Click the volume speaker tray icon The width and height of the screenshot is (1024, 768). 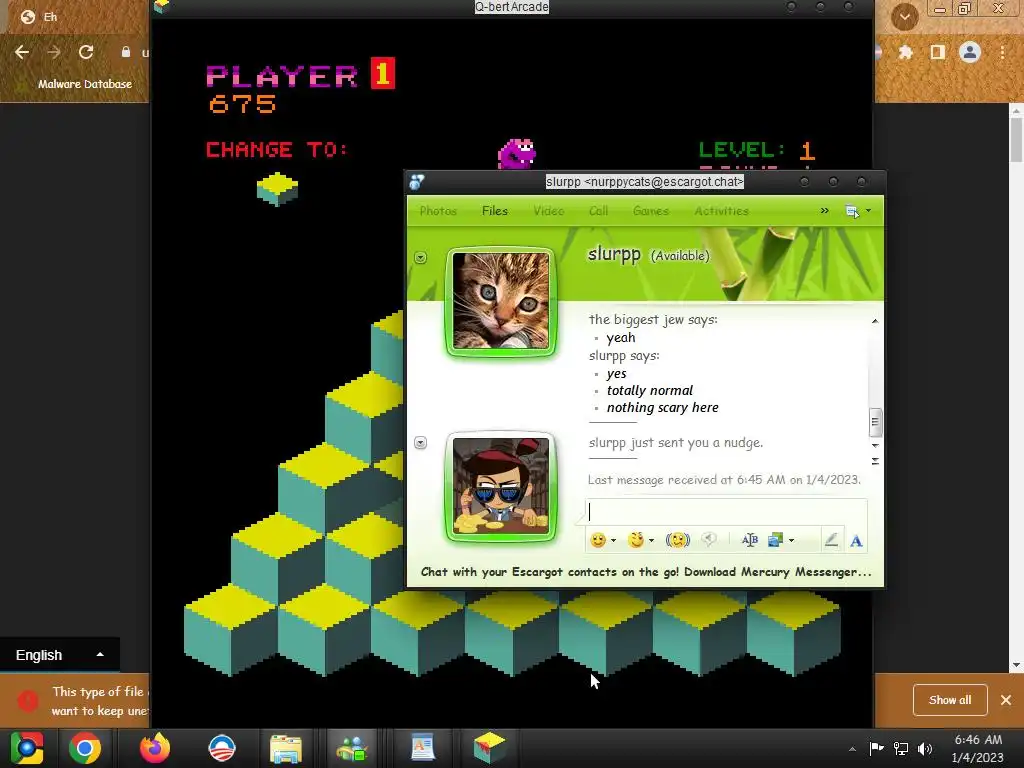click(x=925, y=748)
